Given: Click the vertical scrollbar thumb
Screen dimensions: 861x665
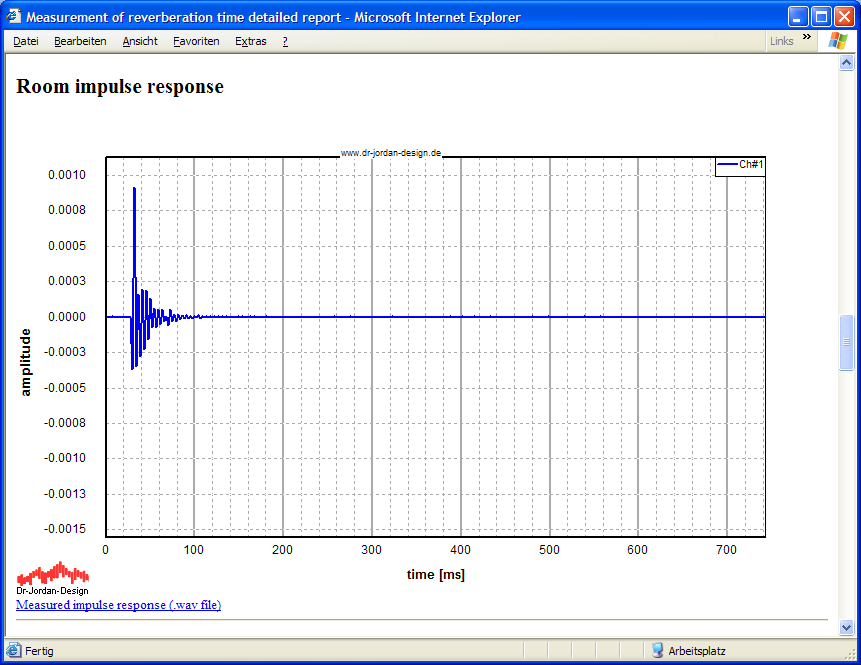Looking at the screenshot, I should tap(847, 343).
